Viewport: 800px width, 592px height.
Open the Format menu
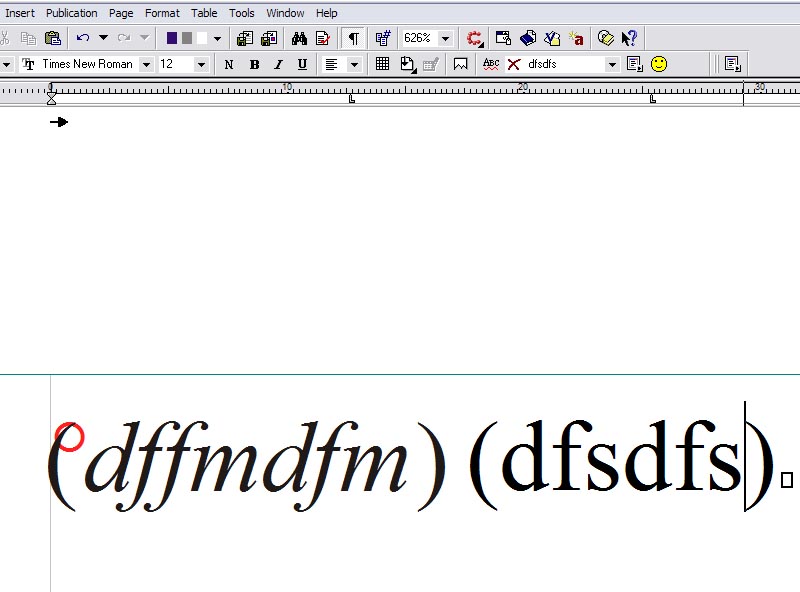pos(162,13)
